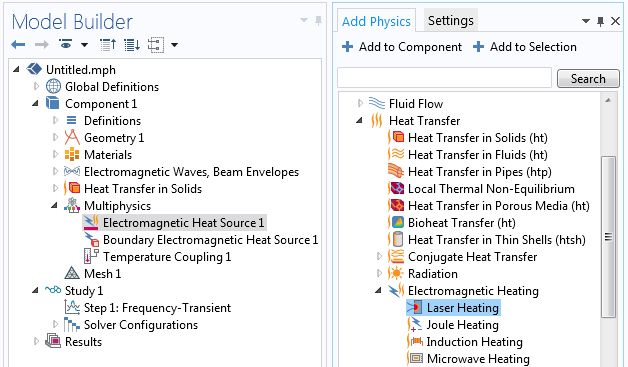Click the Temperature Coupling 1 icon

tap(91, 256)
